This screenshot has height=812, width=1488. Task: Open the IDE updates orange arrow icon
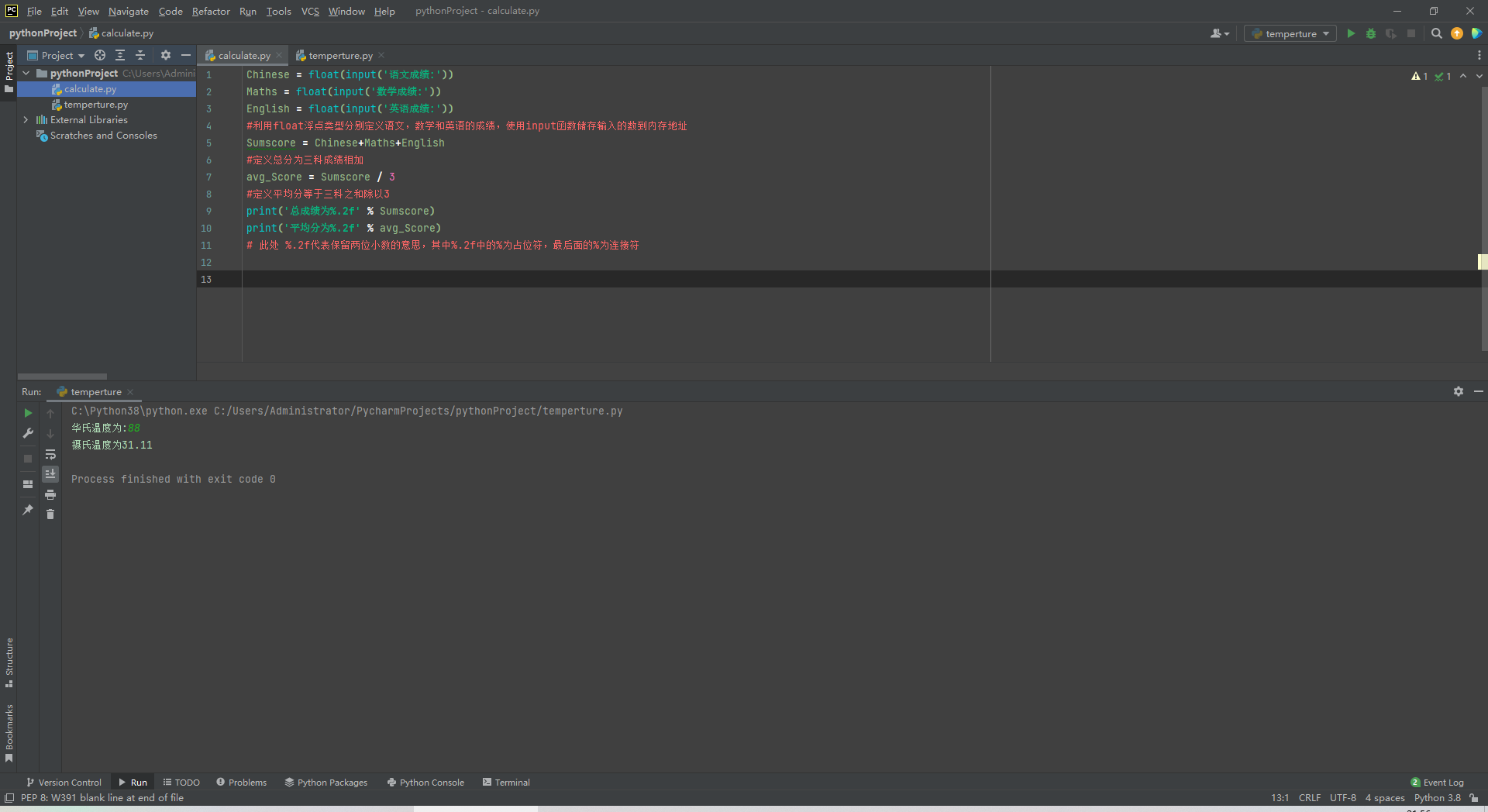1457,33
